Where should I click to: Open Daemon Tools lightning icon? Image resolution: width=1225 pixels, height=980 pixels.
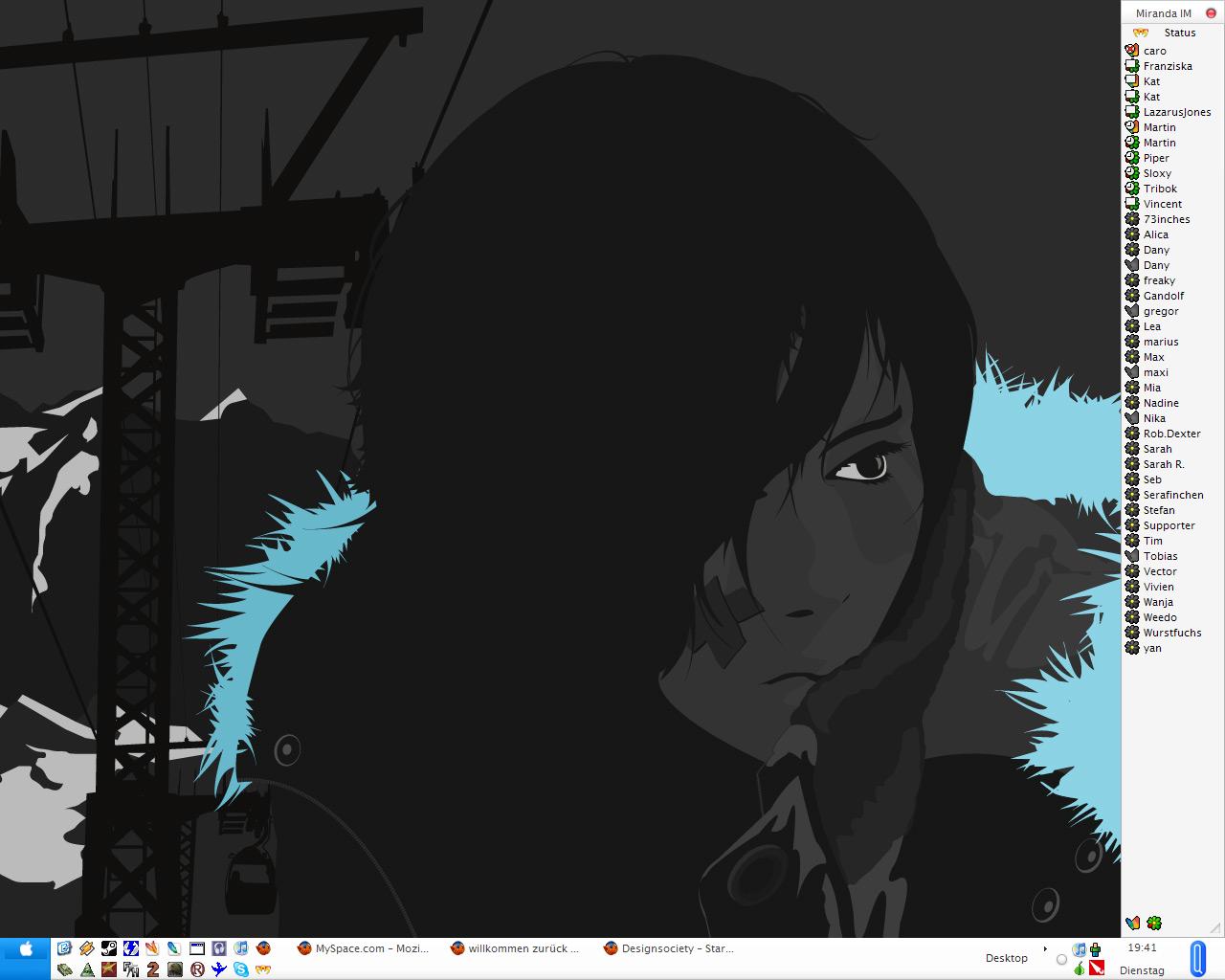point(131,948)
